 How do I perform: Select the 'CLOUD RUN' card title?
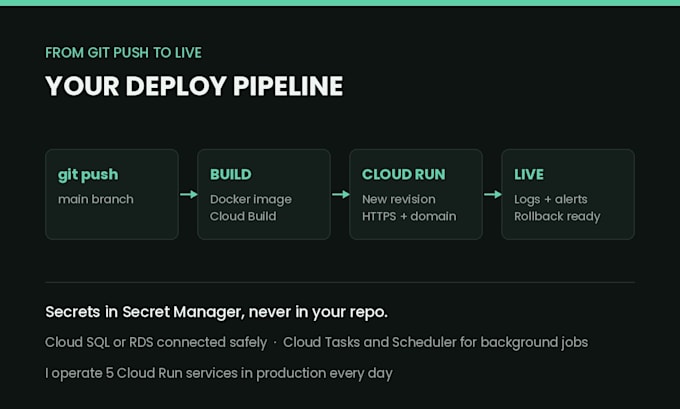(403, 174)
